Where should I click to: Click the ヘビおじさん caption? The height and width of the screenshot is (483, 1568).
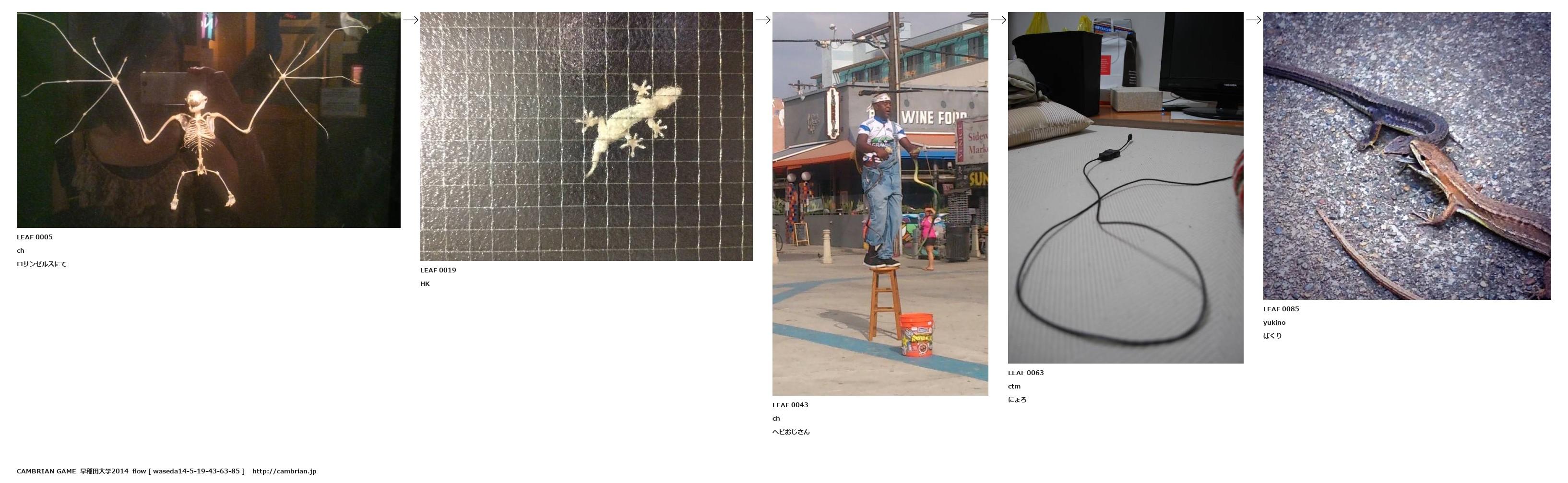791,432
